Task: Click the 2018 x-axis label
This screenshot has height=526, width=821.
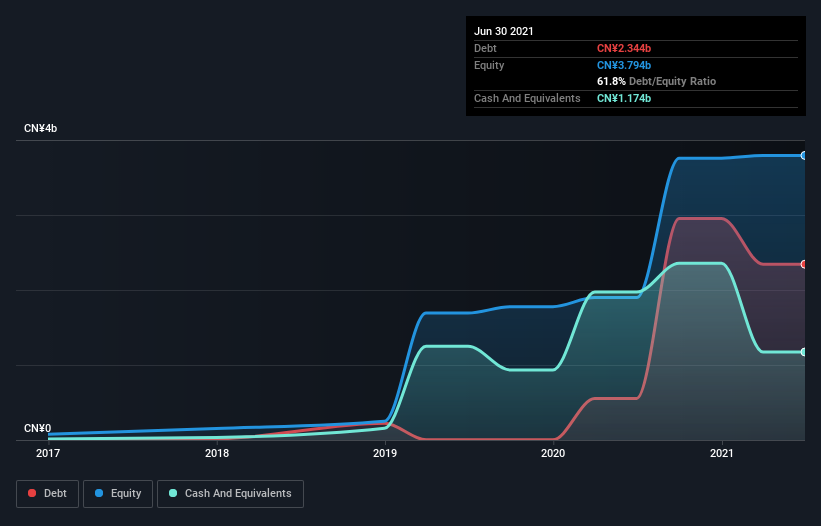Action: (217, 453)
